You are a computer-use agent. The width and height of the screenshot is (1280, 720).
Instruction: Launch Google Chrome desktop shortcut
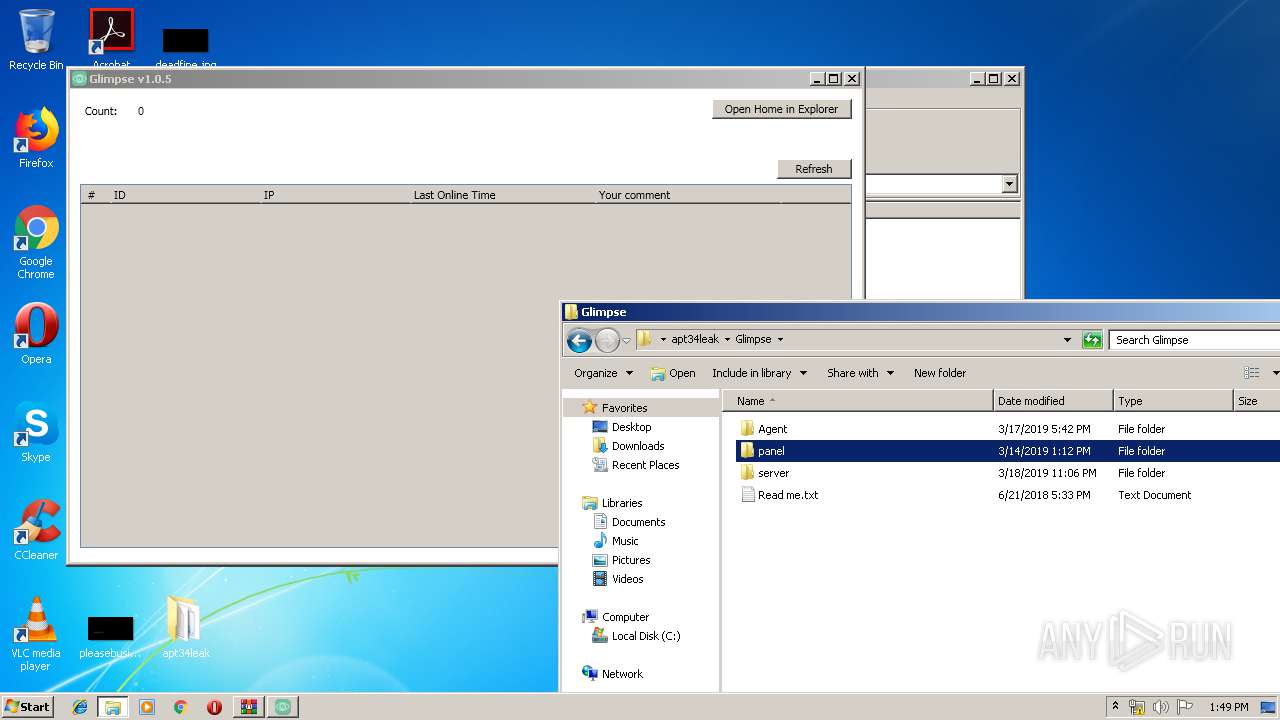coord(36,242)
